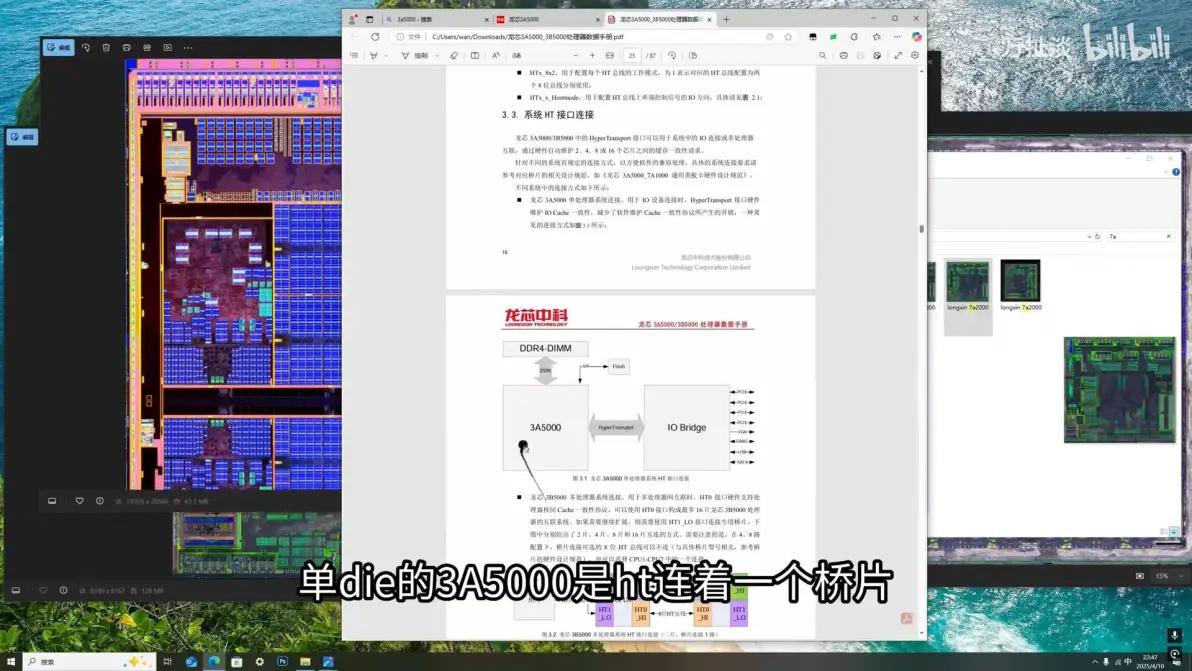
Task: Click the black extension icon in Edge toolbar
Action: [x=813, y=36]
